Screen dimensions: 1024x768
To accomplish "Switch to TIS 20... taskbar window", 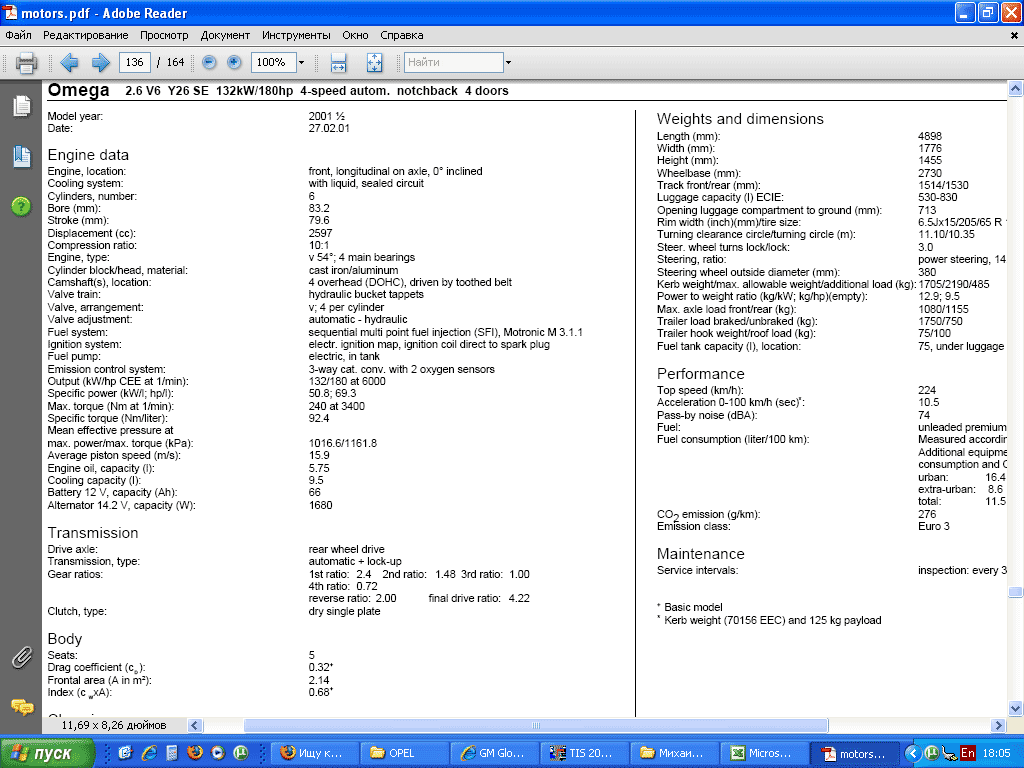I will 584,753.
